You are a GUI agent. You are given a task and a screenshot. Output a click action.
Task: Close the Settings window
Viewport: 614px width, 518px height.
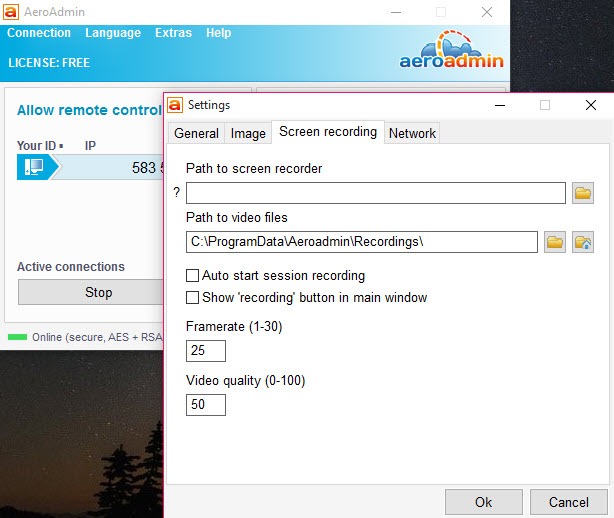591,105
